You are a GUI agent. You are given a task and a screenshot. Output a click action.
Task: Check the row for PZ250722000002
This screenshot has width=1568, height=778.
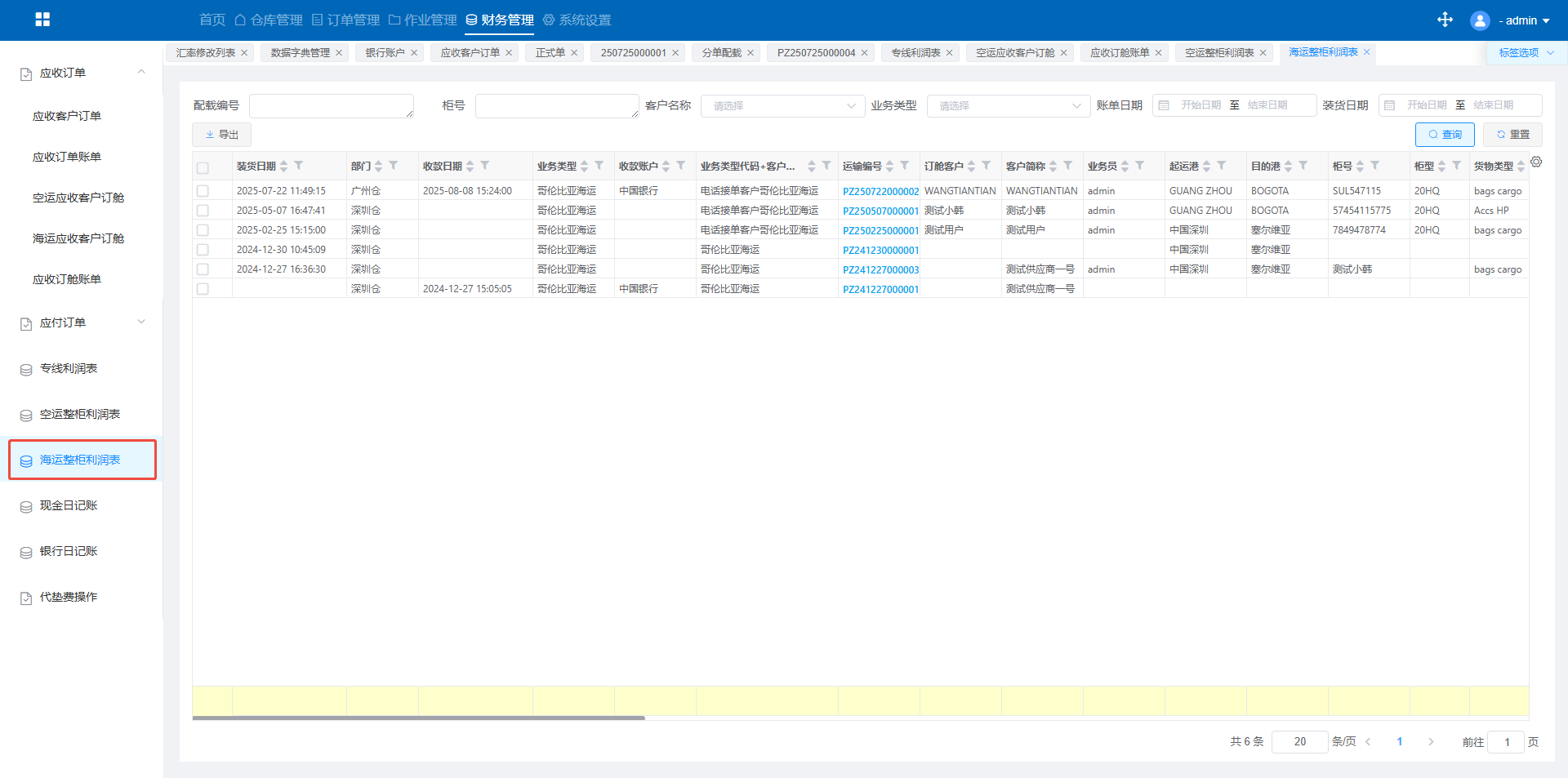203,191
